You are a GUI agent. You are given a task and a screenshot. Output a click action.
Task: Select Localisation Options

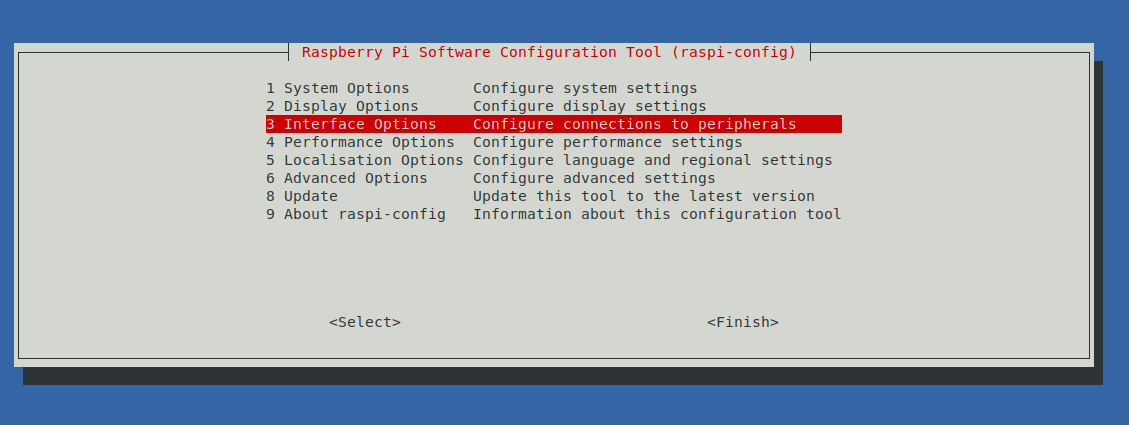click(373, 160)
